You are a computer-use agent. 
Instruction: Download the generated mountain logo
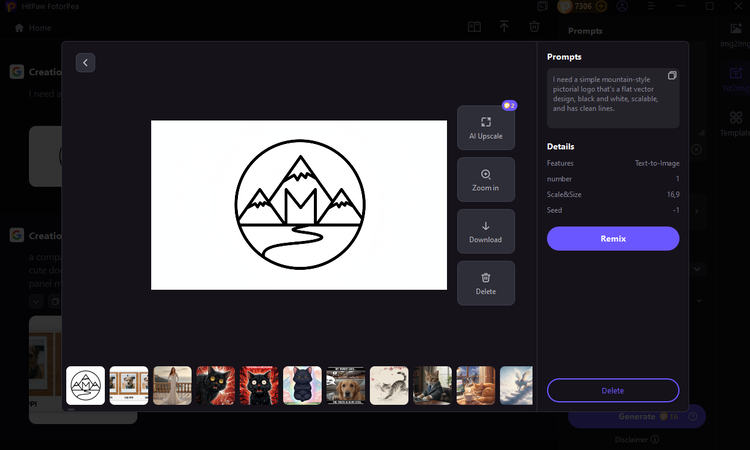click(x=485, y=231)
